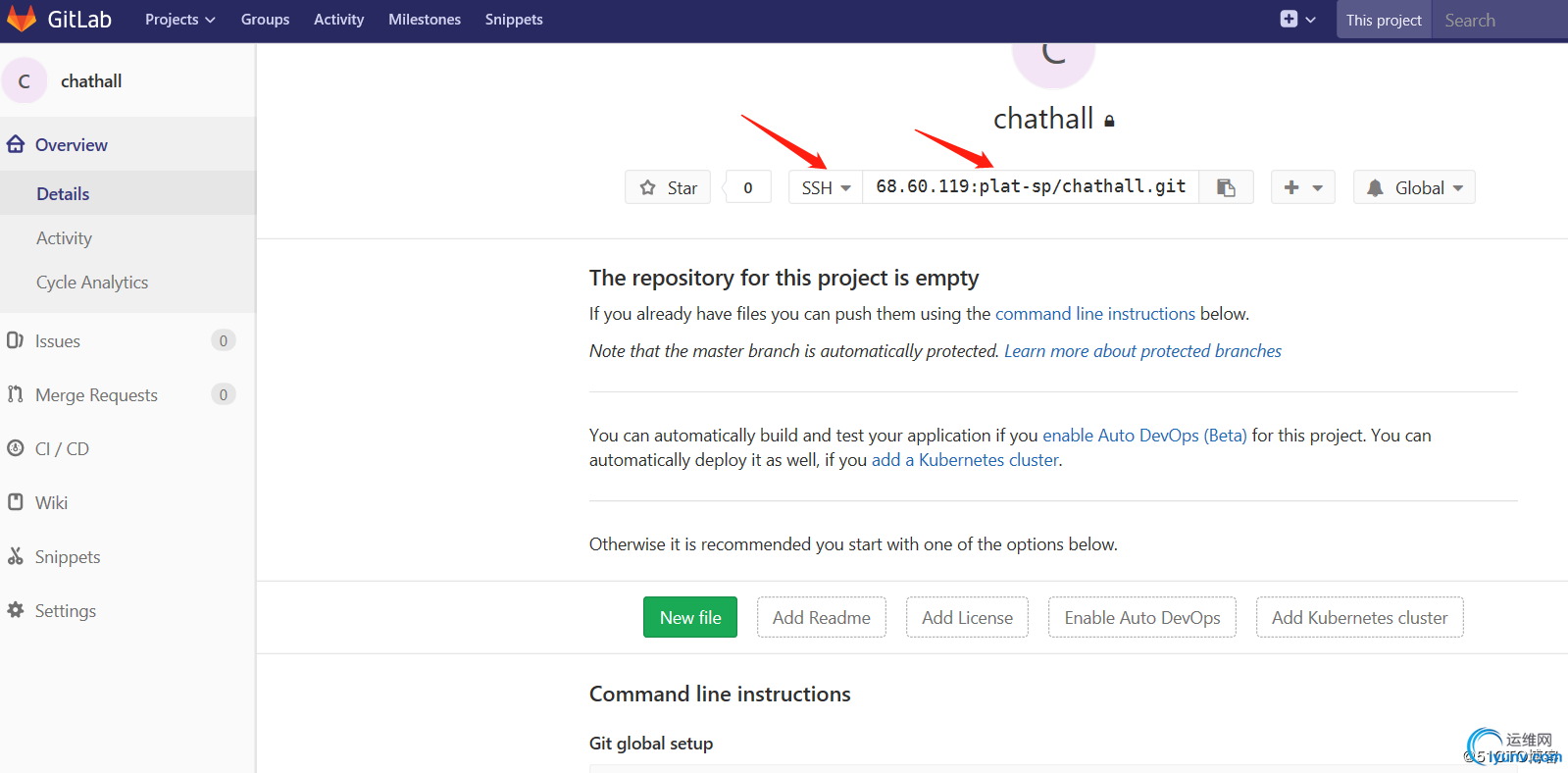Click the notification bell icon
This screenshot has height=773, width=1568.
pyautogui.click(x=1375, y=187)
